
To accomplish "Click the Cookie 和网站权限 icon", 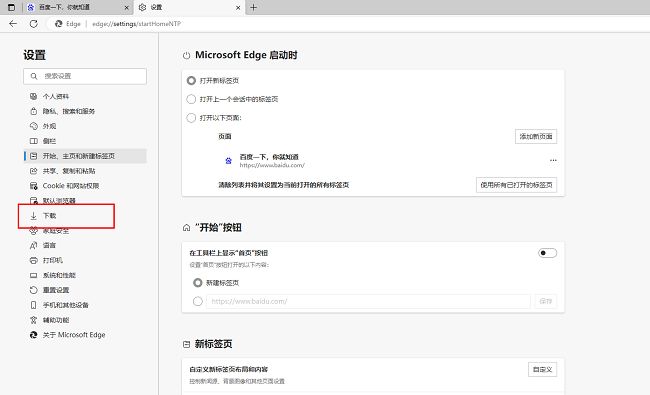I will pos(34,186).
